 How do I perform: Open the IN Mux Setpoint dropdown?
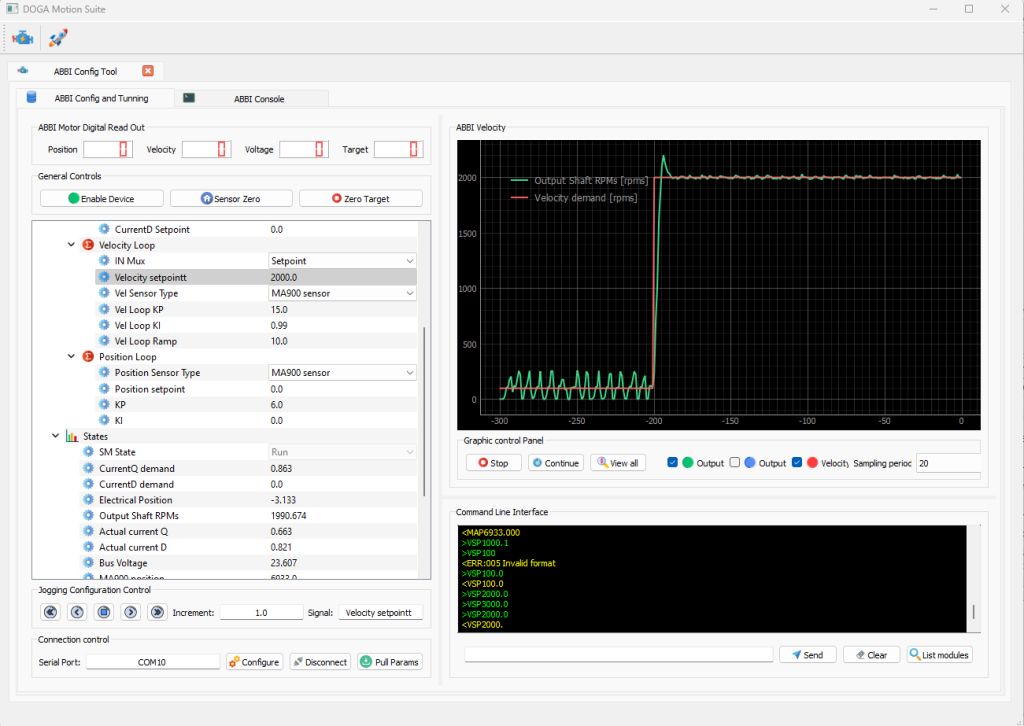tap(342, 260)
